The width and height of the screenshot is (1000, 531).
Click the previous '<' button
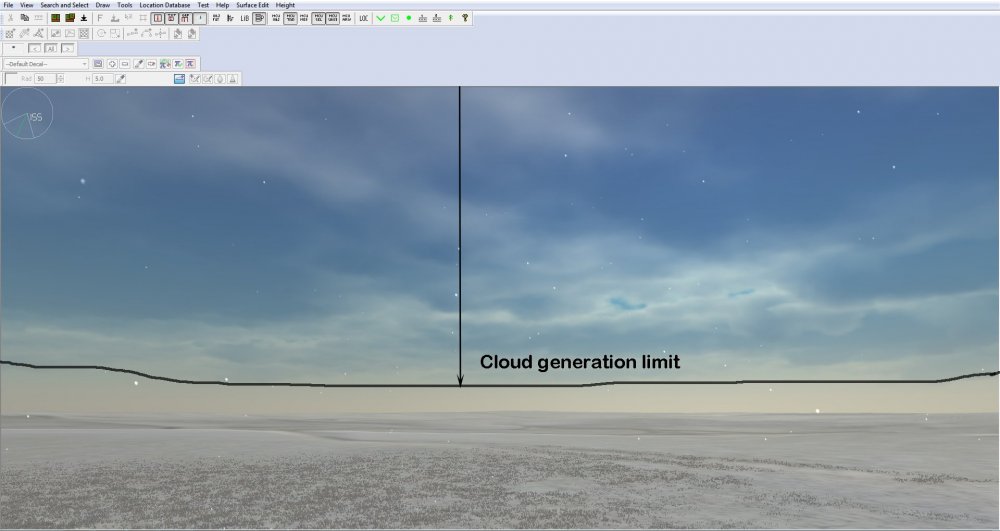tap(34, 48)
